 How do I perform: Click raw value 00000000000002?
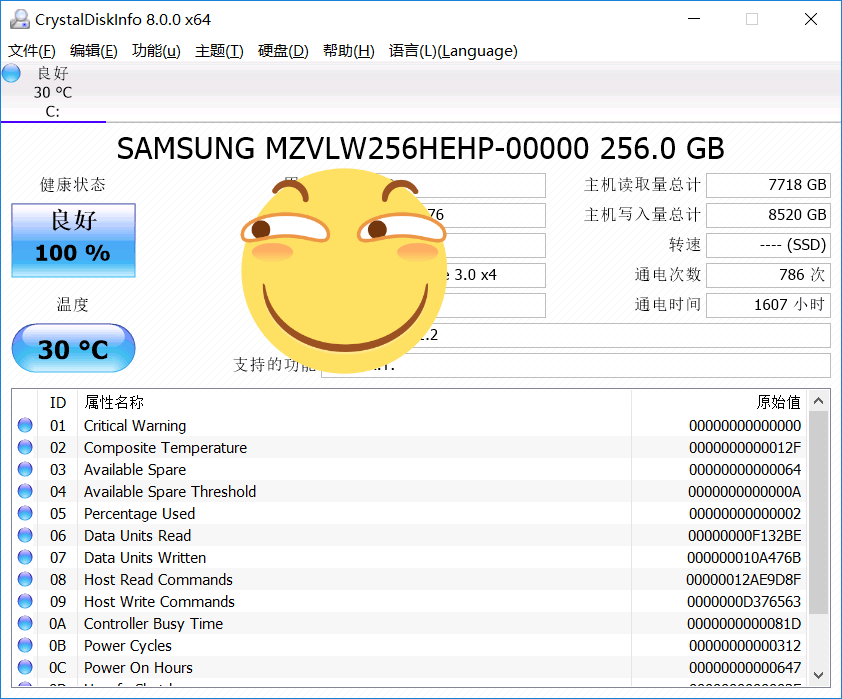pos(745,514)
